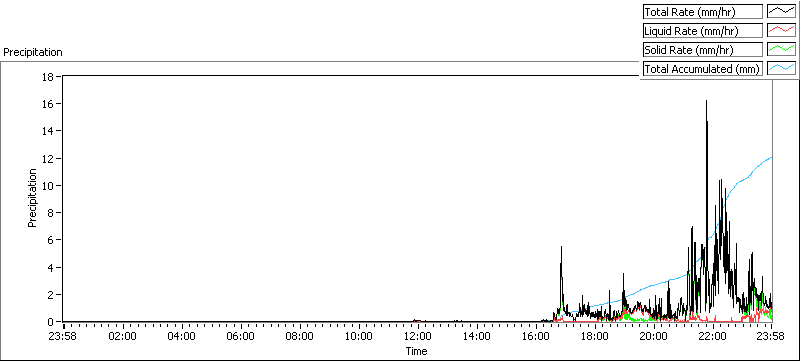Click the blue accumulated curve's end point
This screenshot has height=361, width=800.
click(771, 157)
